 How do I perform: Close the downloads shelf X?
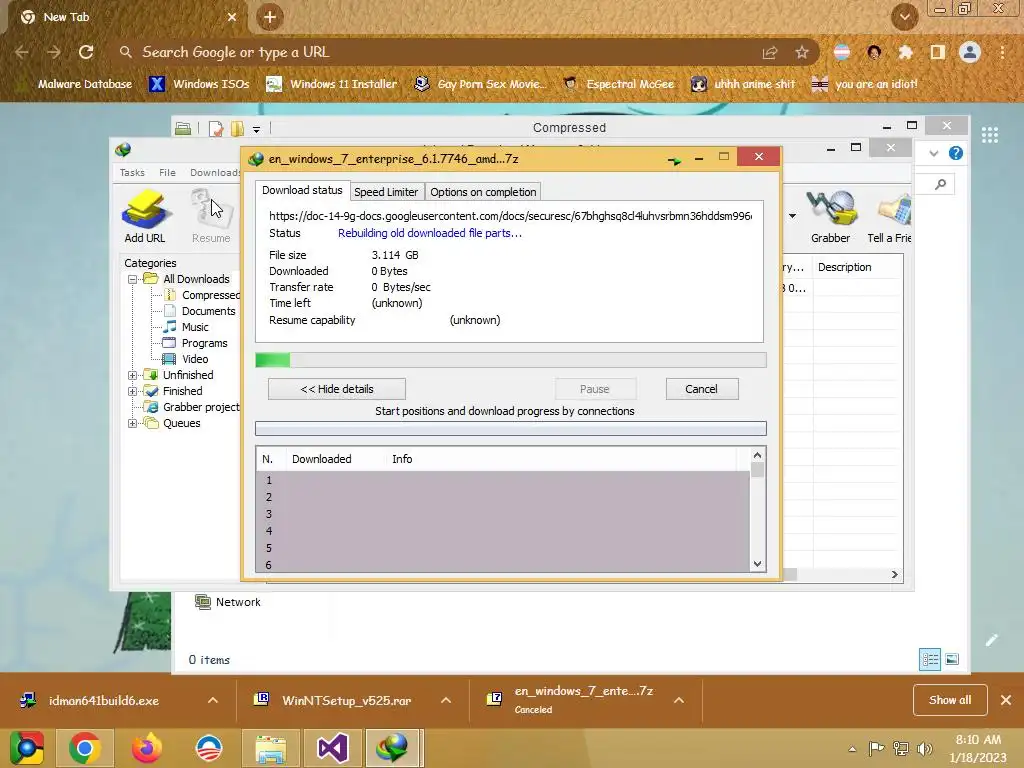1006,700
